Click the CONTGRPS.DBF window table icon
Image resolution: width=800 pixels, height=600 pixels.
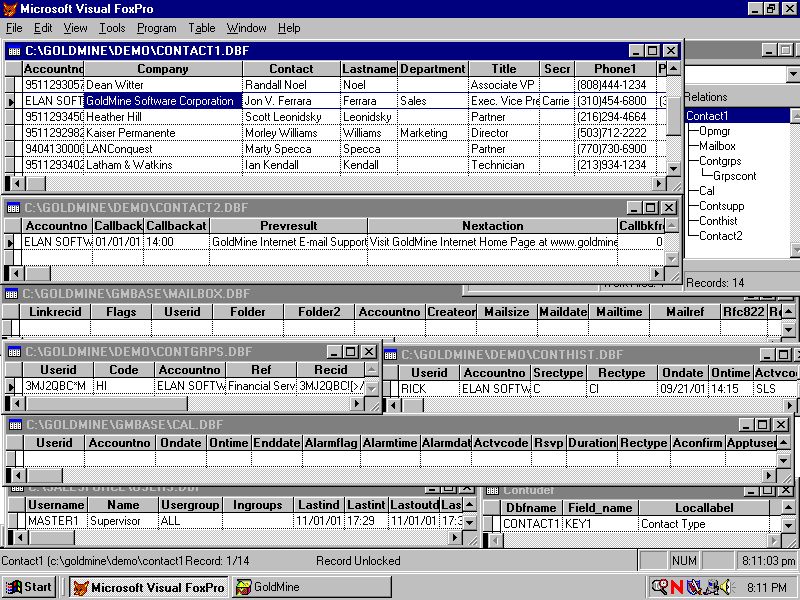14,352
